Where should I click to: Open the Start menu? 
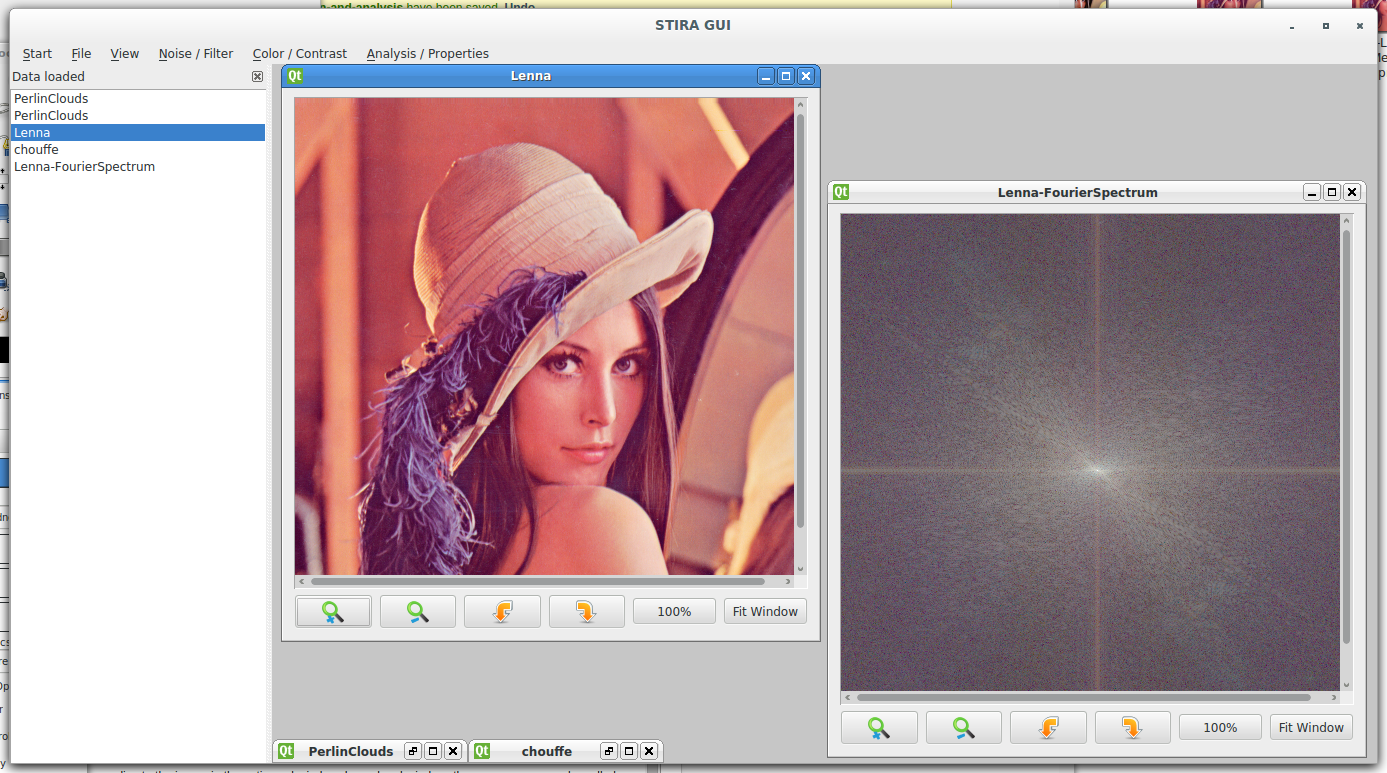click(37, 54)
